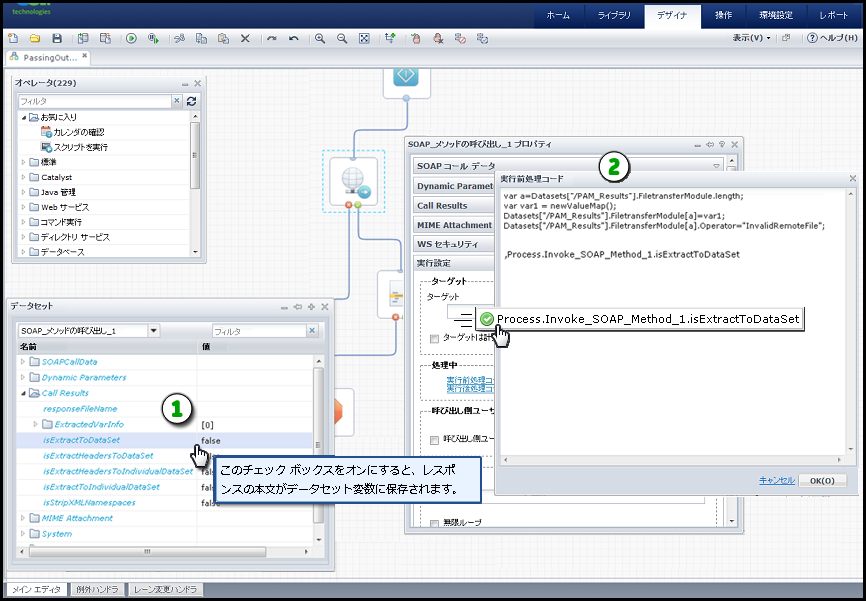The width and height of the screenshot is (866, 601).
Task: Click the Zoom in magnifier icon
Action: coord(320,38)
